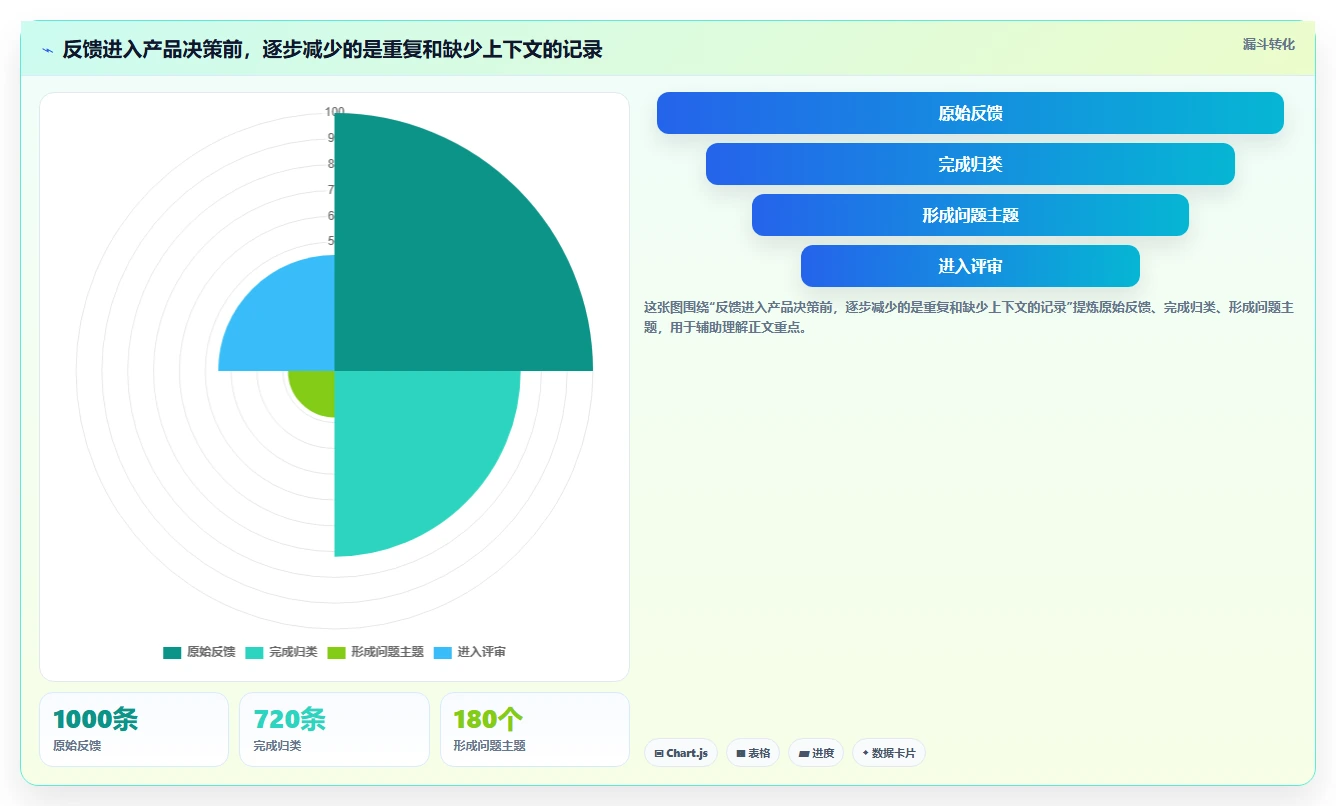
Task: Click the title text 反馈进入产品决策前
Action: (x=155, y=50)
